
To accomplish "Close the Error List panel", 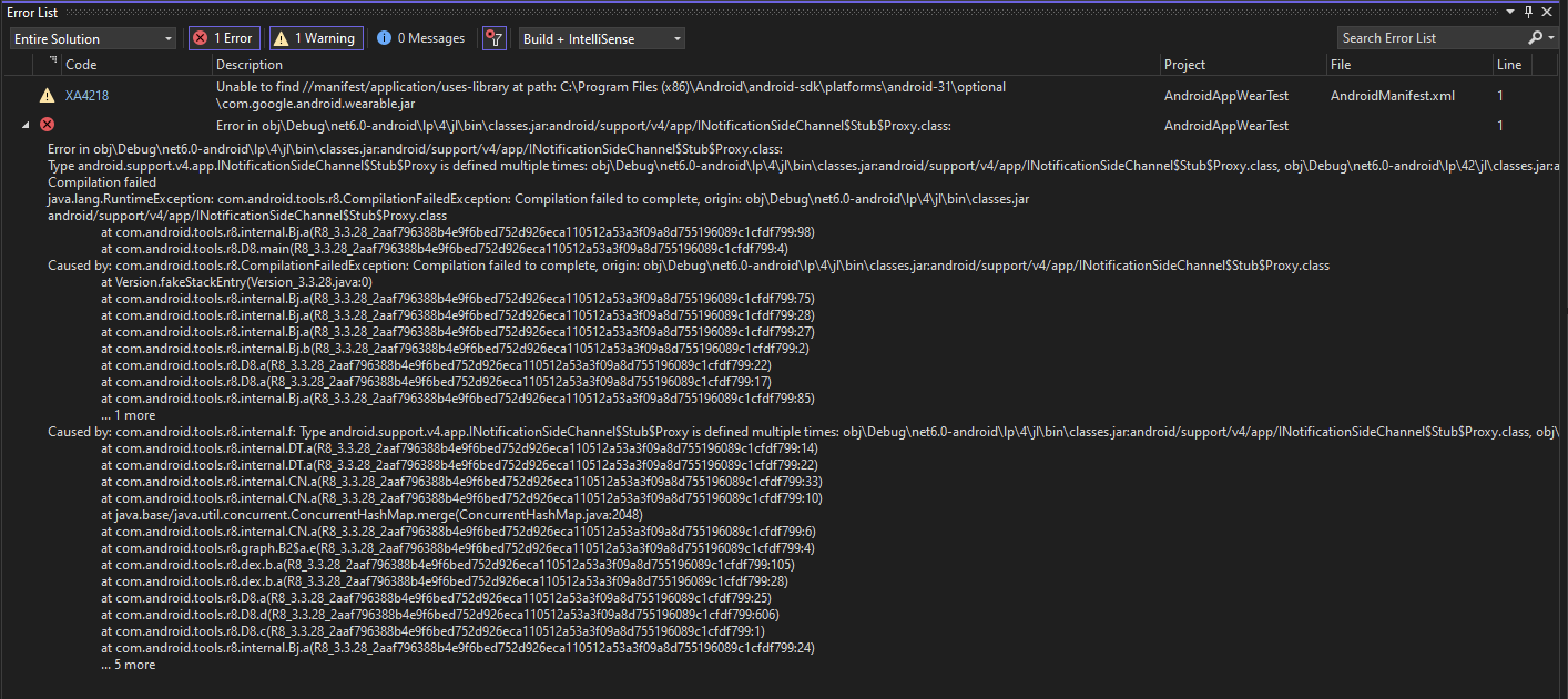I will [1547, 12].
